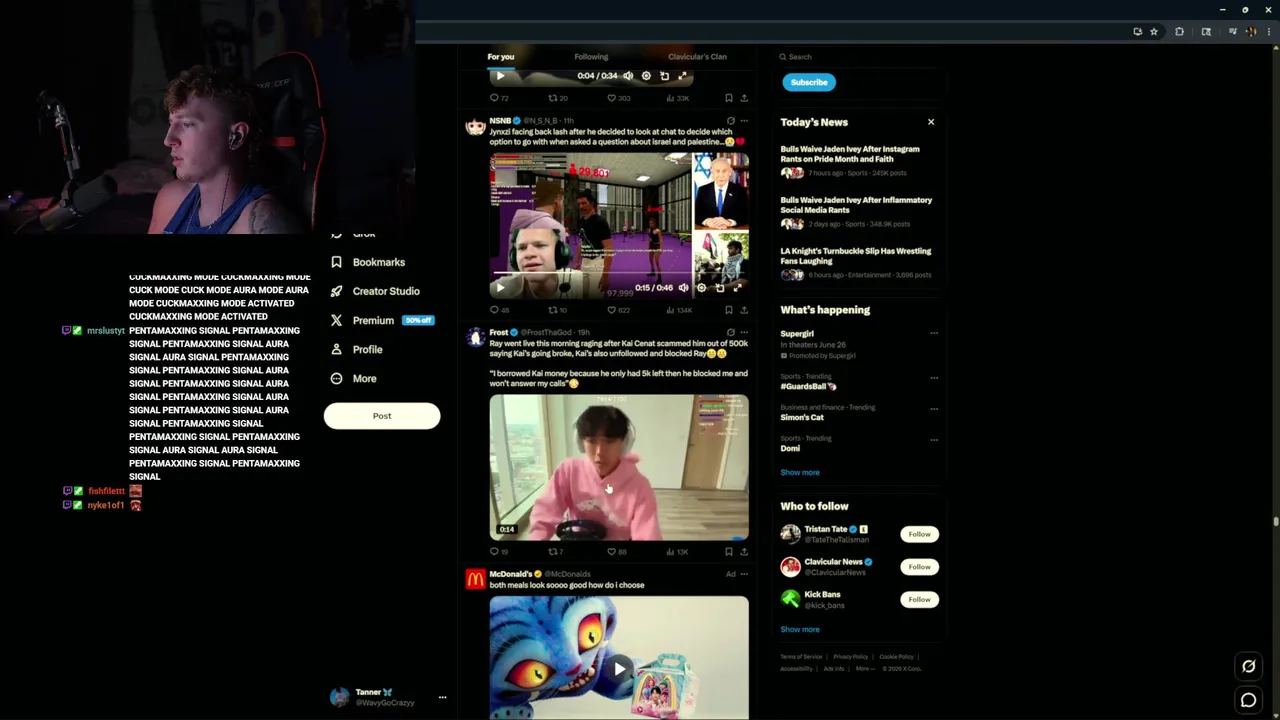Open the NSNB video's settings gear

pos(701,288)
